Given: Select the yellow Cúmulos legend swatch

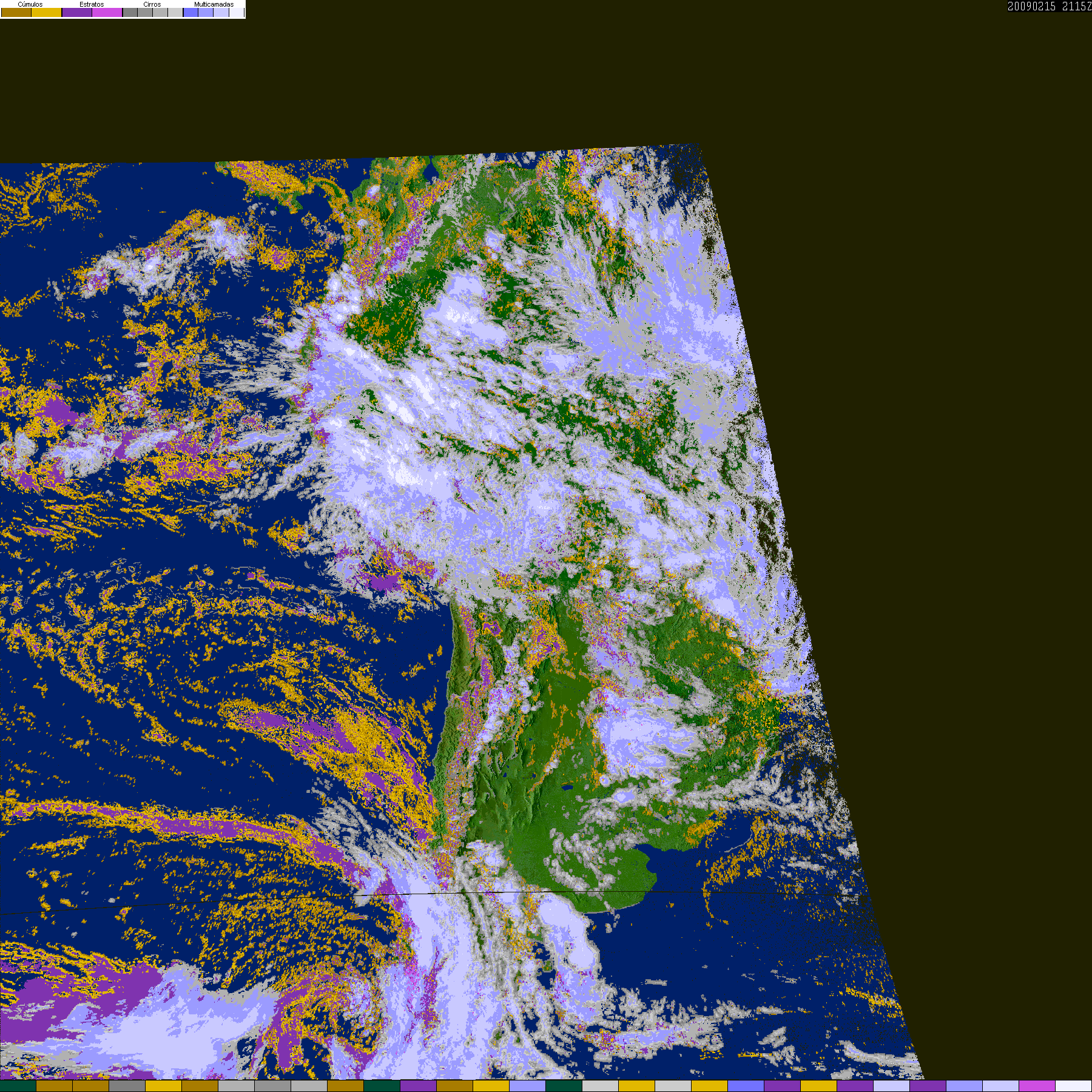Looking at the screenshot, I should pyautogui.click(x=47, y=13).
